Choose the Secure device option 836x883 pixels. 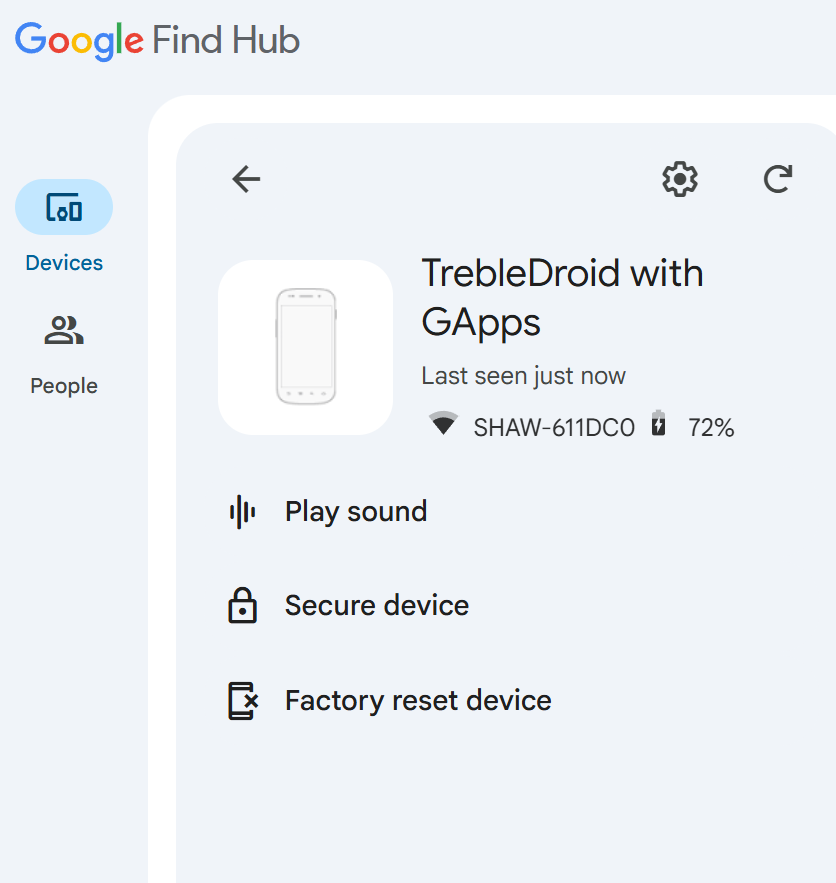pyautogui.click(x=377, y=606)
